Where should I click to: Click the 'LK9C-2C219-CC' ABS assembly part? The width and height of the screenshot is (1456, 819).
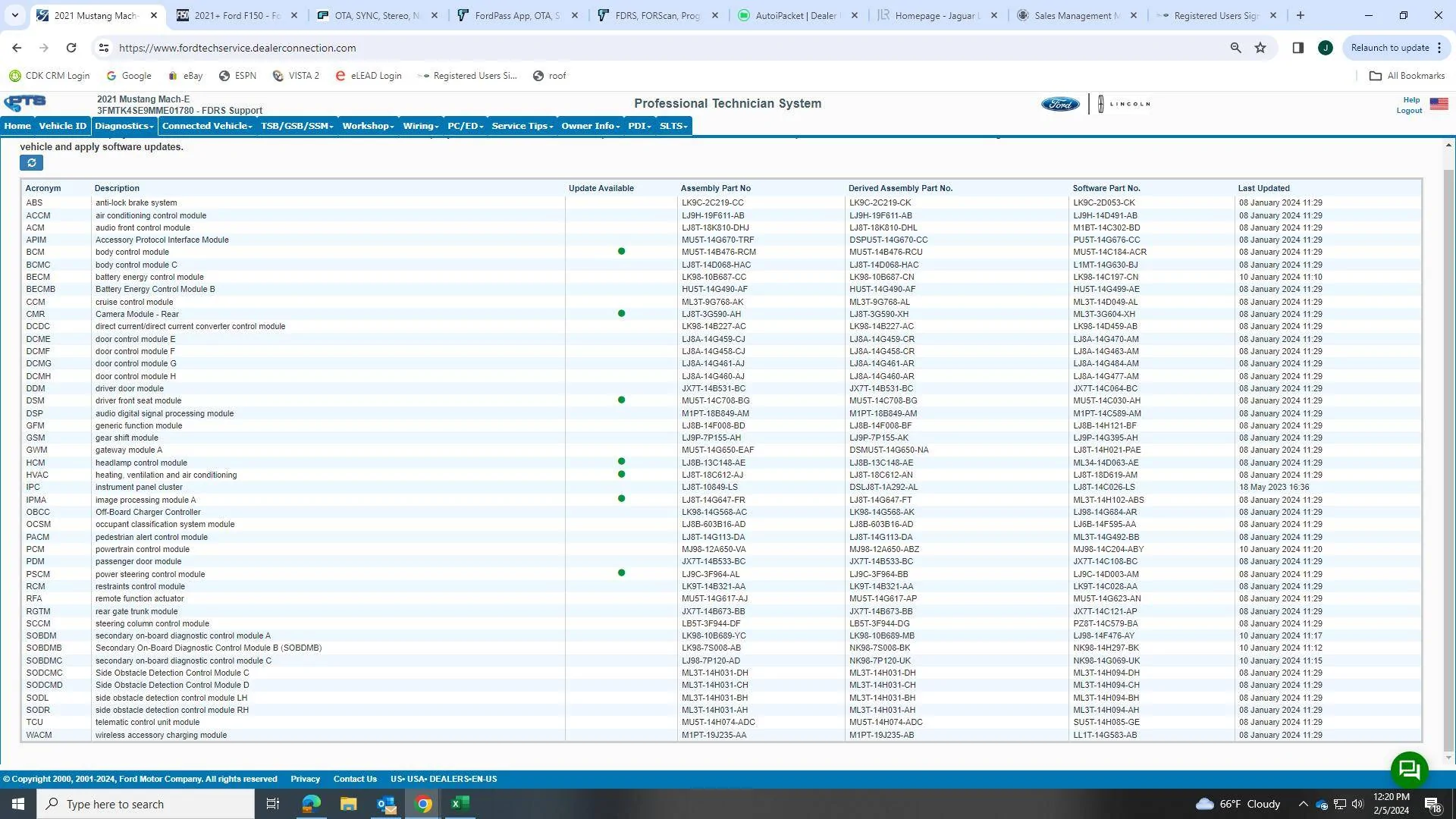click(x=713, y=203)
